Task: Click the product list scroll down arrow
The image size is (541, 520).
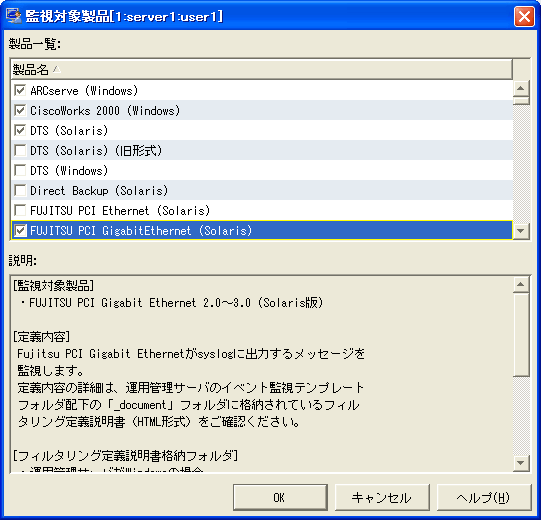Action: pyautogui.click(x=521, y=230)
